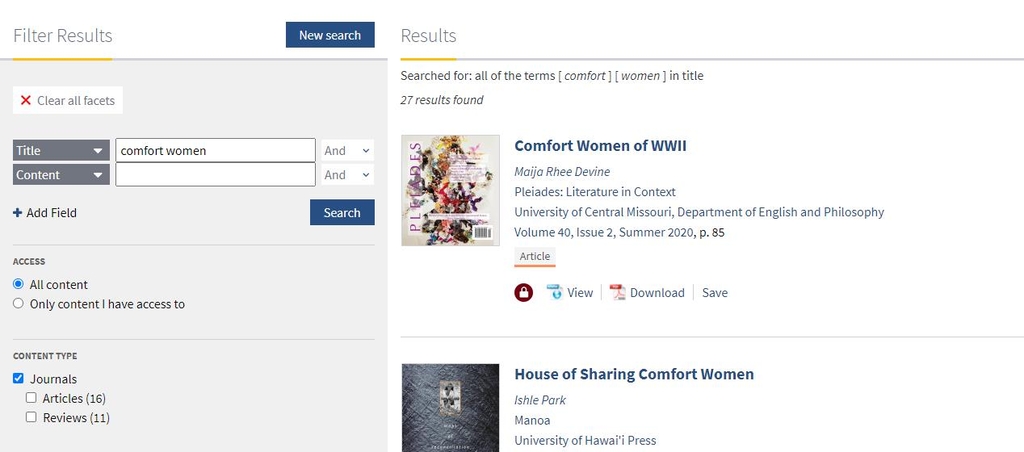Click the PDF Download icon
Image resolution: width=1024 pixels, height=452 pixels.
click(x=617, y=293)
